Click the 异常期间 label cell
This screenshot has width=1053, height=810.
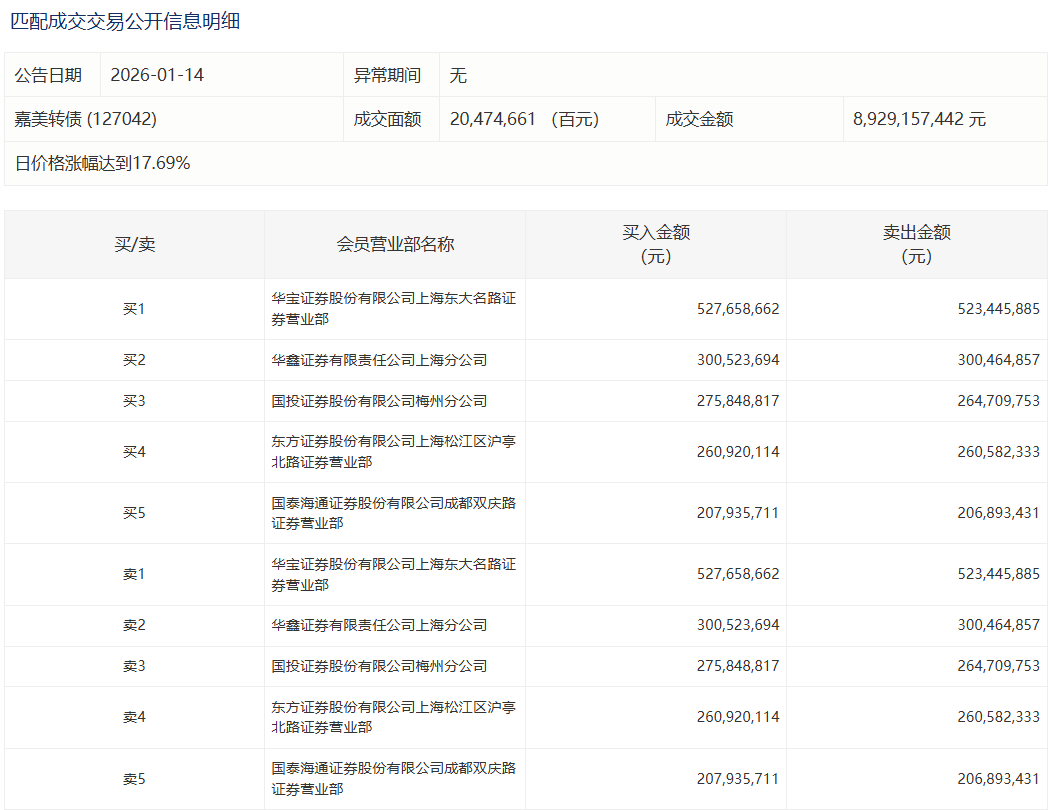[x=387, y=75]
